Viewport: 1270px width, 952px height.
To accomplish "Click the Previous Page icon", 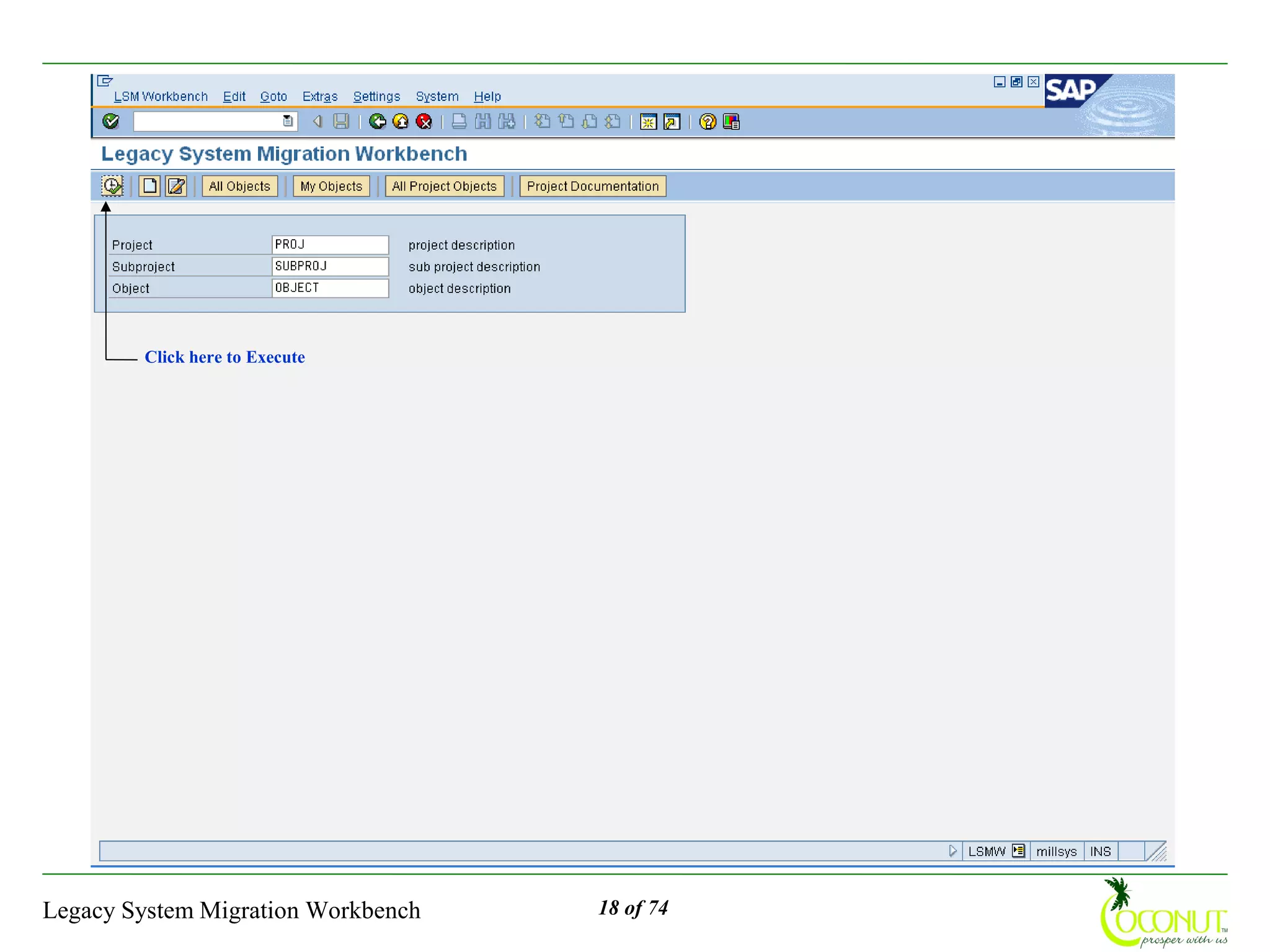I will 566,121.
